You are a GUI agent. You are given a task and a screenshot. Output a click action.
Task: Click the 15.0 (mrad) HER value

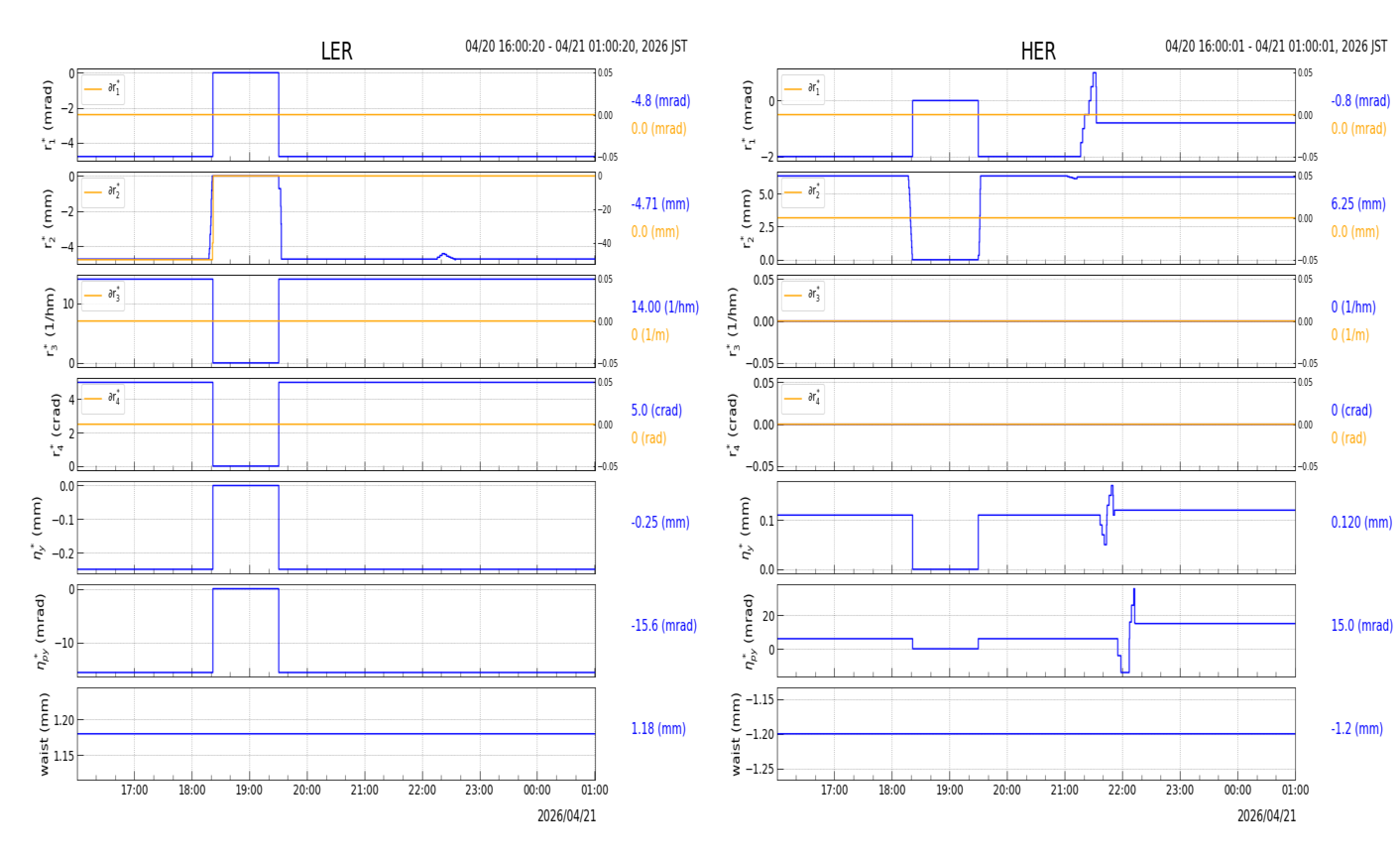1361,626
